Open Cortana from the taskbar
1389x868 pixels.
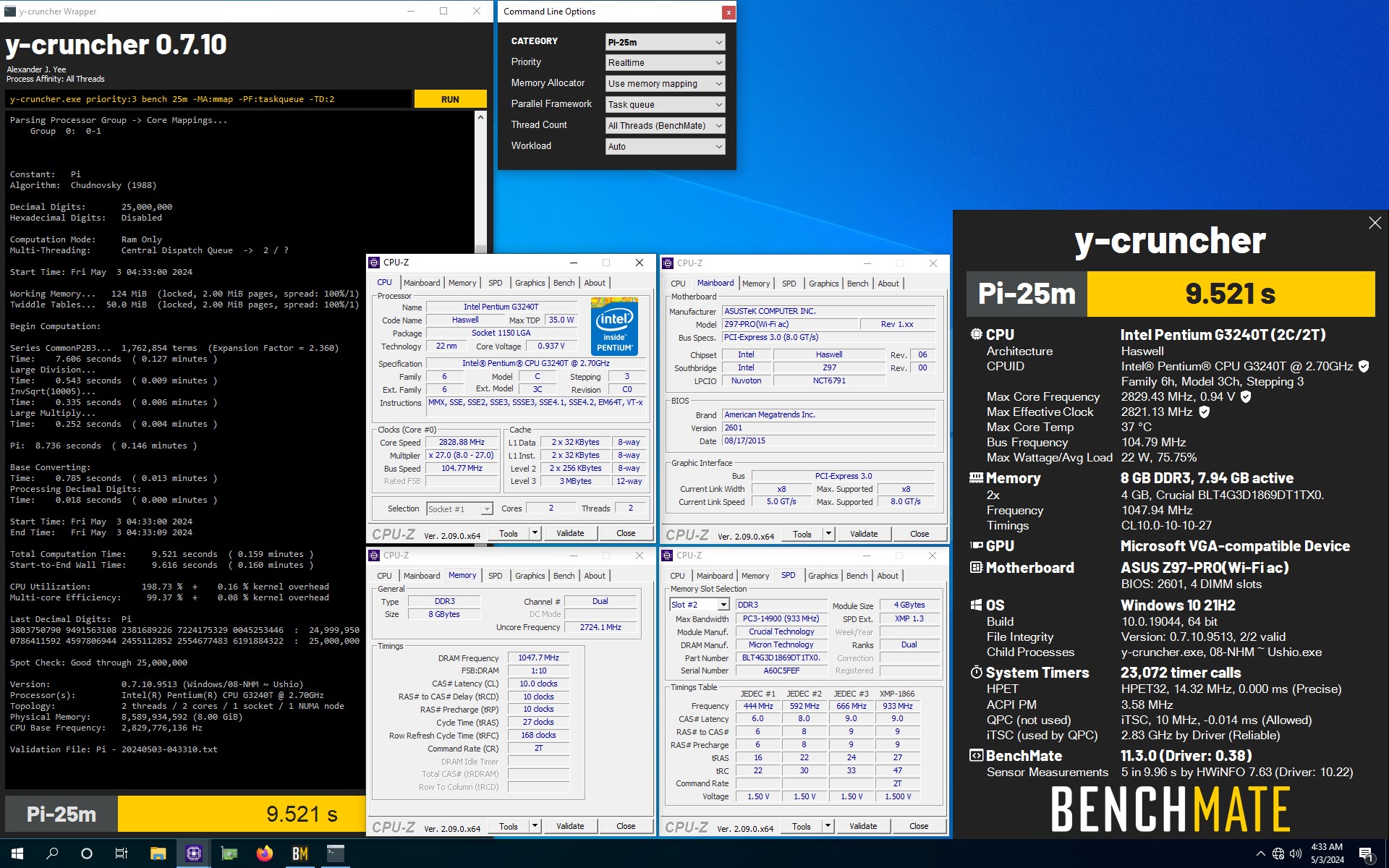[87, 854]
